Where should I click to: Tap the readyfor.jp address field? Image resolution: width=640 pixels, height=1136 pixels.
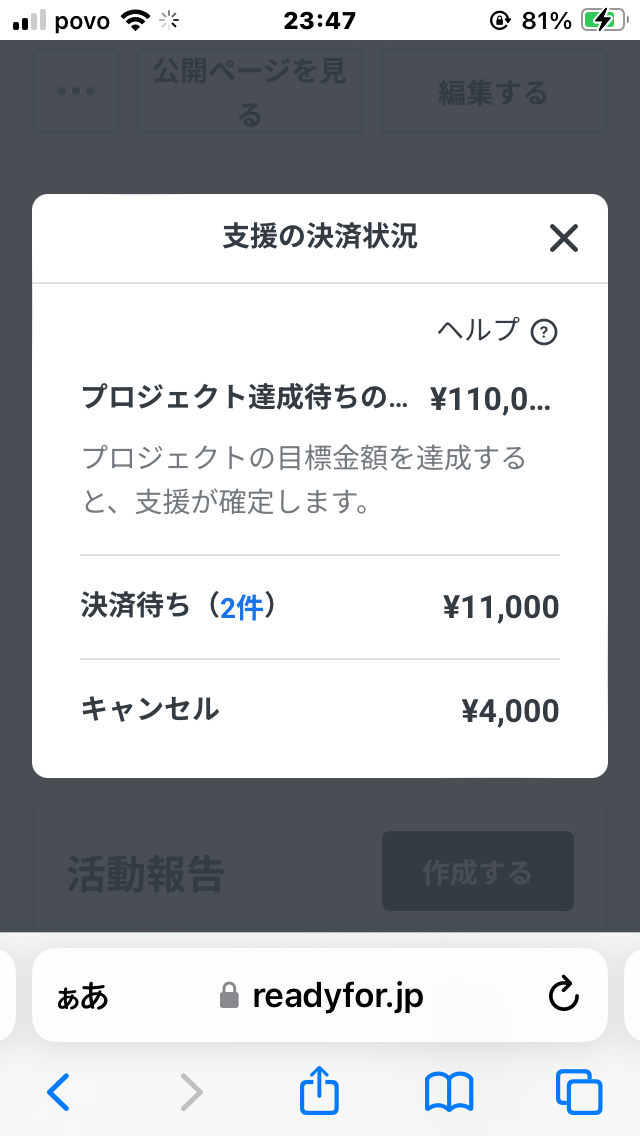point(337,996)
